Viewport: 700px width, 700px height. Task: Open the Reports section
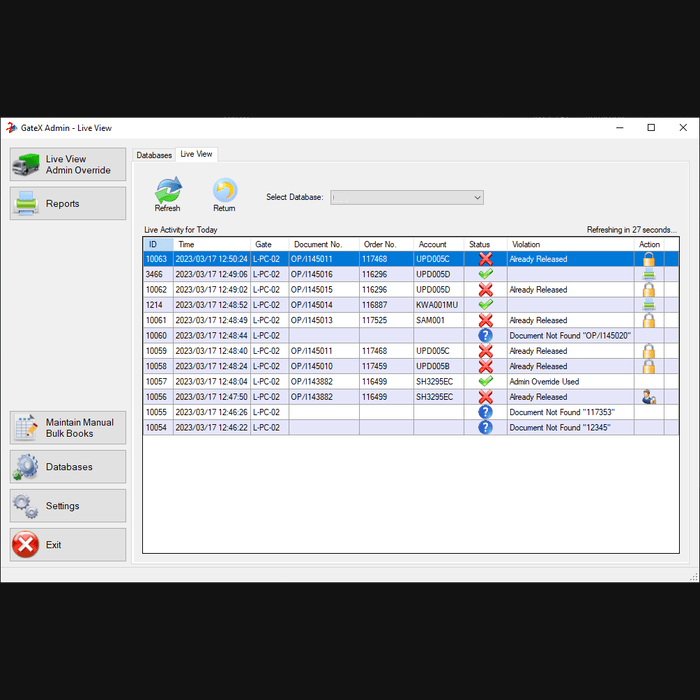pyautogui.click(x=68, y=203)
